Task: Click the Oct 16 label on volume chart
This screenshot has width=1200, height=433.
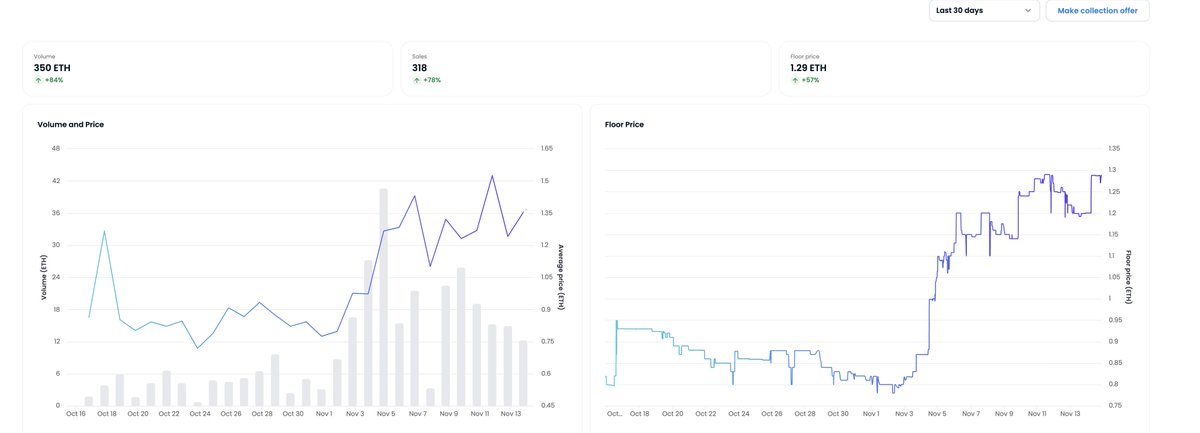Action: pyautogui.click(x=77, y=413)
